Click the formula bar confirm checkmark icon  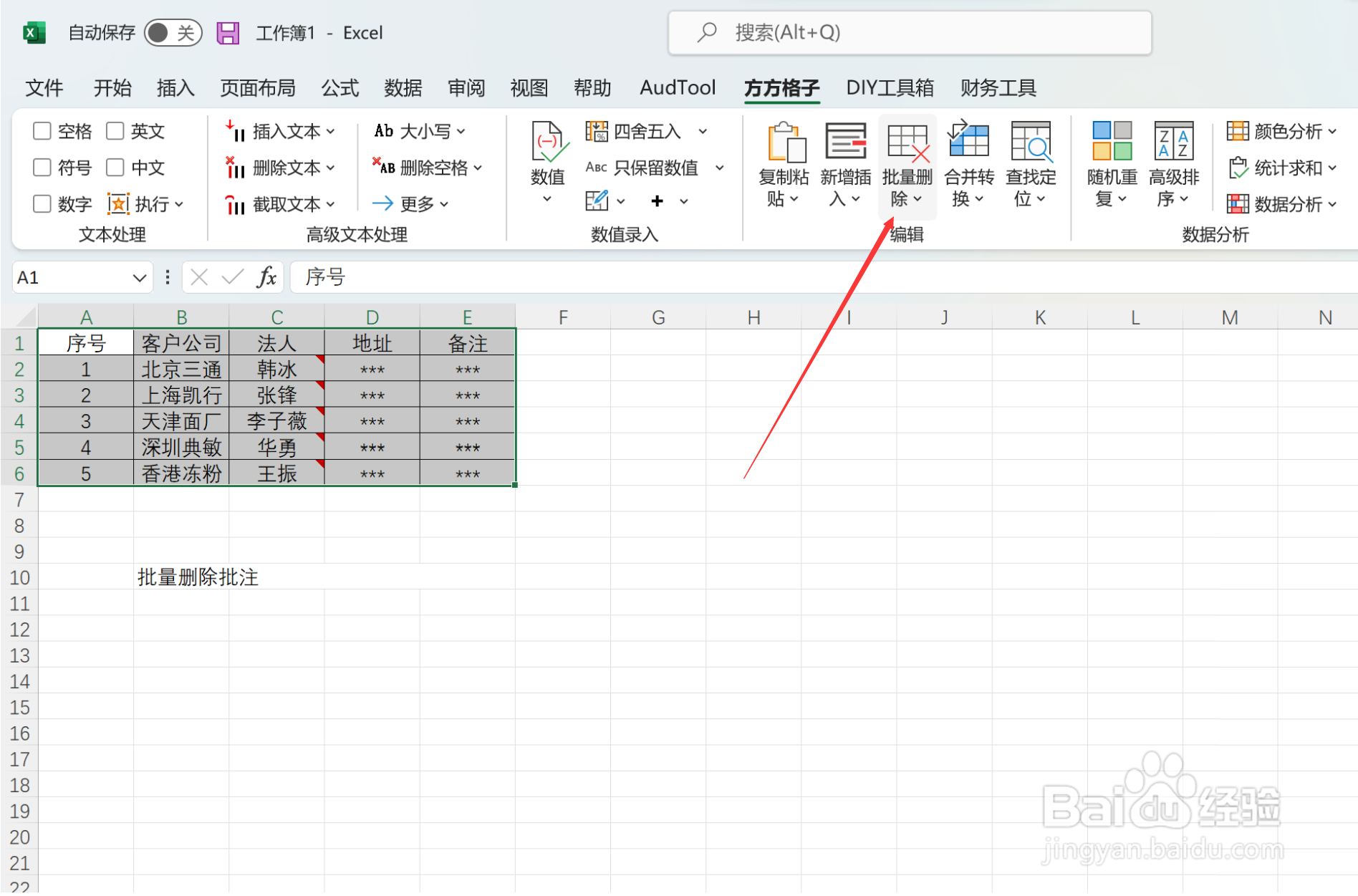(232, 277)
